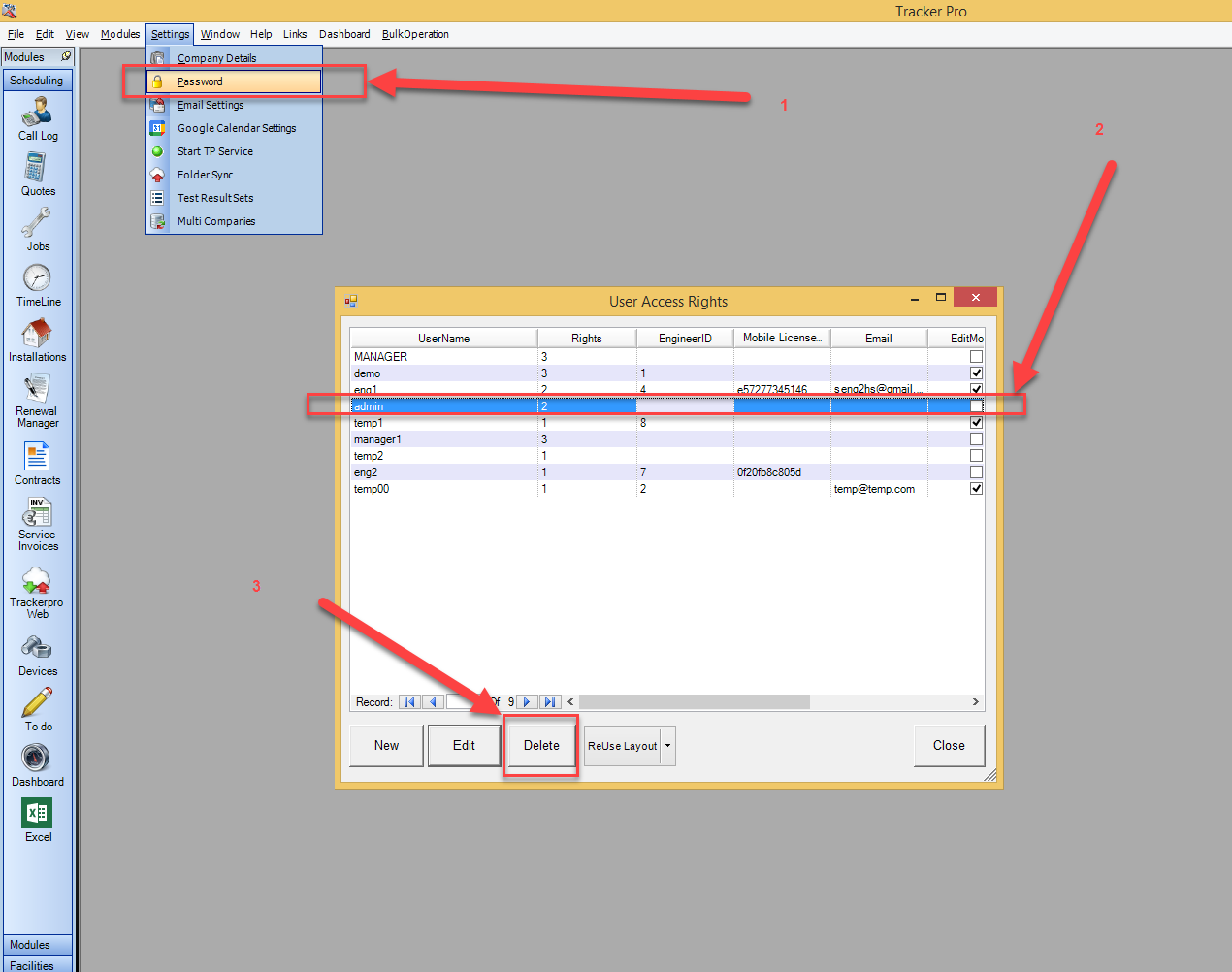Open the ReUse Layout dropdown arrow
This screenshot has width=1232, height=972.
coord(667,746)
